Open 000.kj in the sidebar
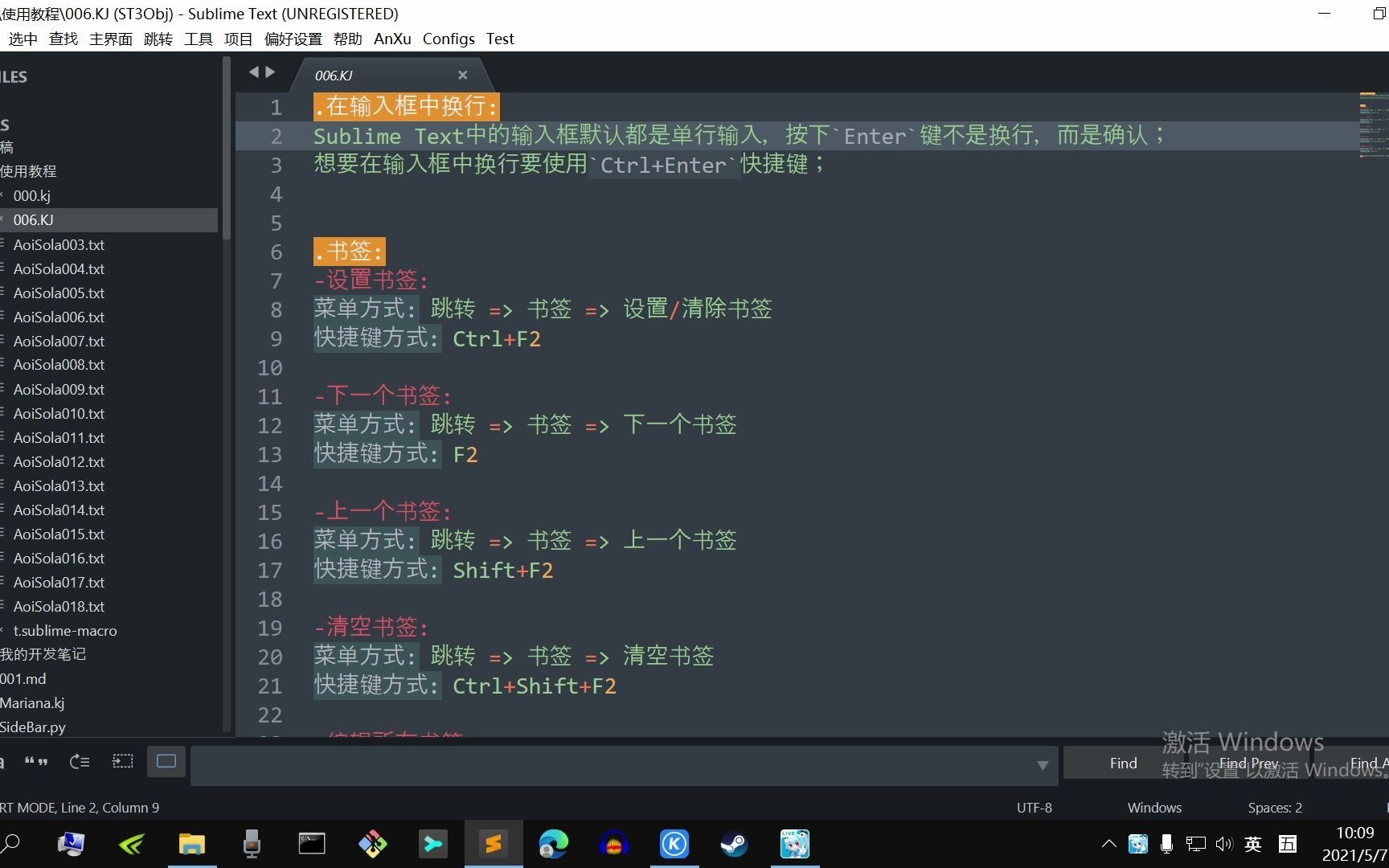The image size is (1389, 868). coord(109,195)
